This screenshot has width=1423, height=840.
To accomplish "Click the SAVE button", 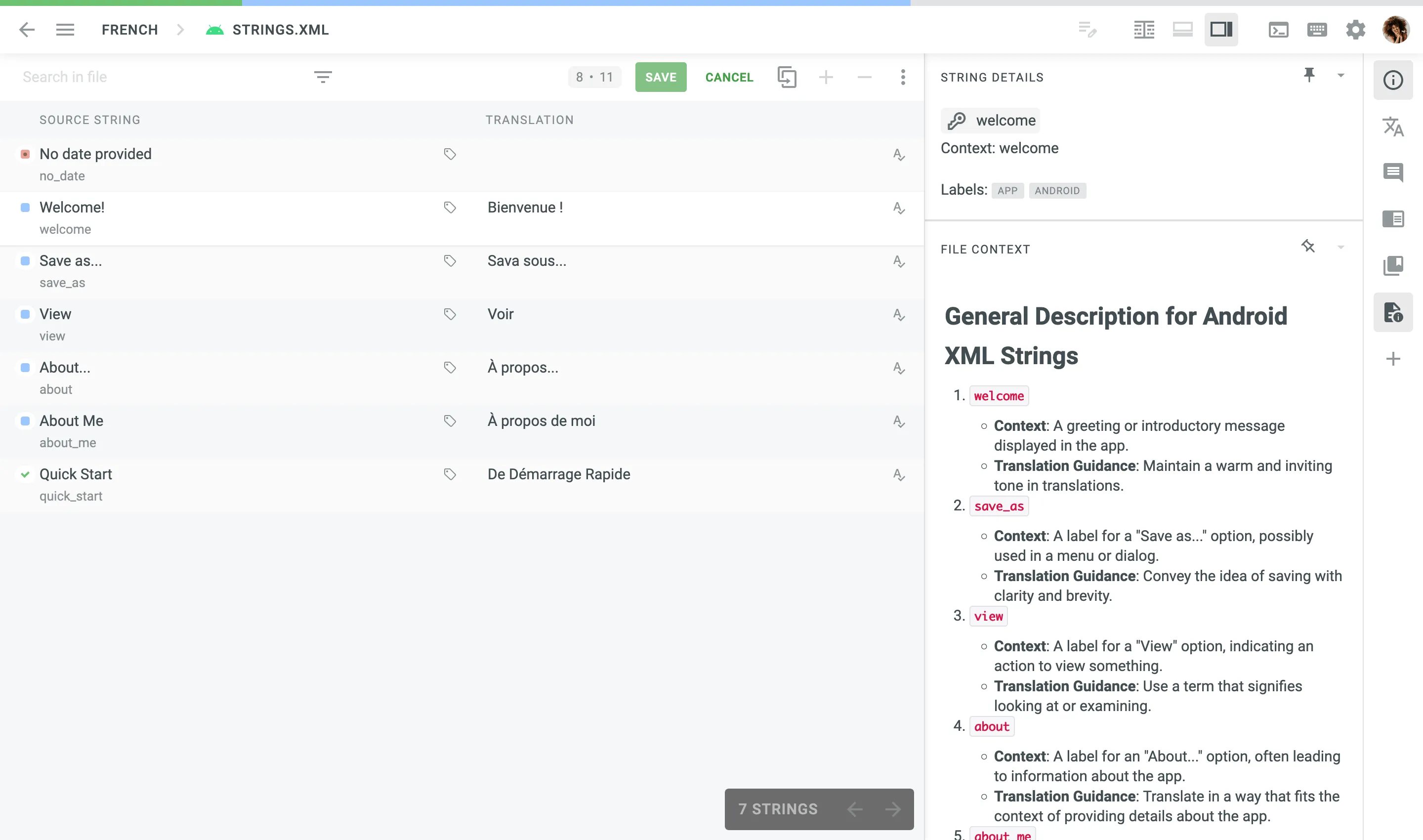I will (660, 77).
